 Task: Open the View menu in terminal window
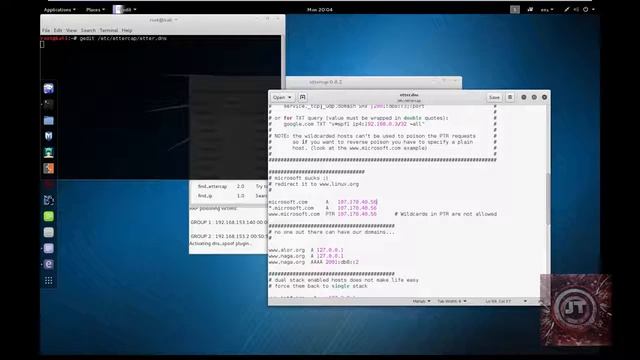(x=71, y=30)
